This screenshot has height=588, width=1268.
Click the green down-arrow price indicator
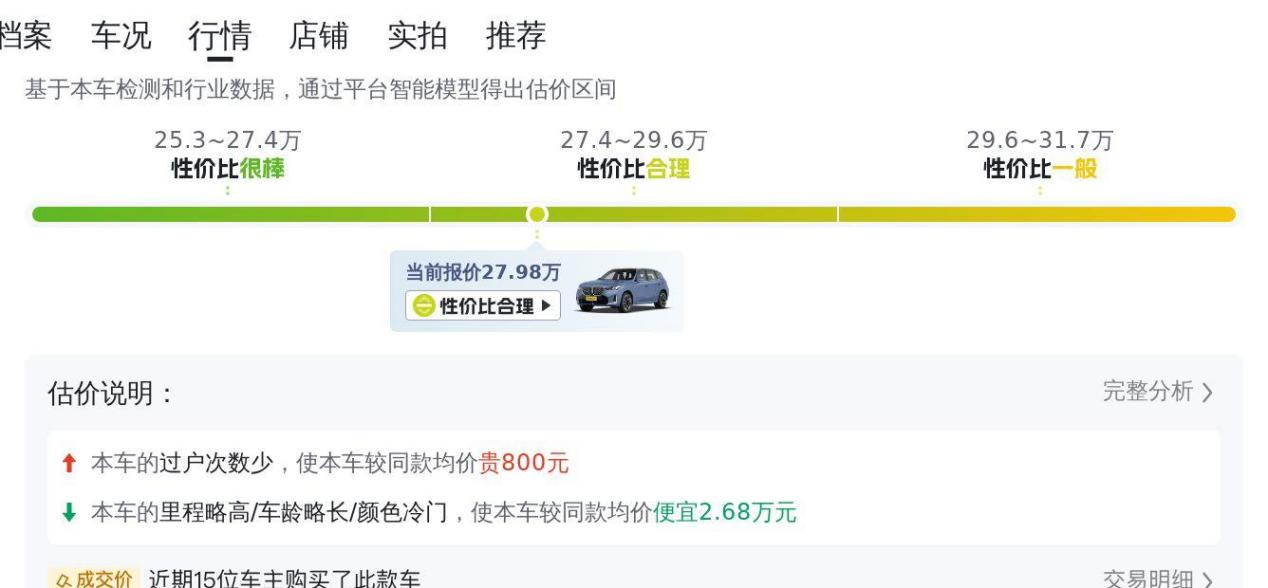(x=68, y=513)
